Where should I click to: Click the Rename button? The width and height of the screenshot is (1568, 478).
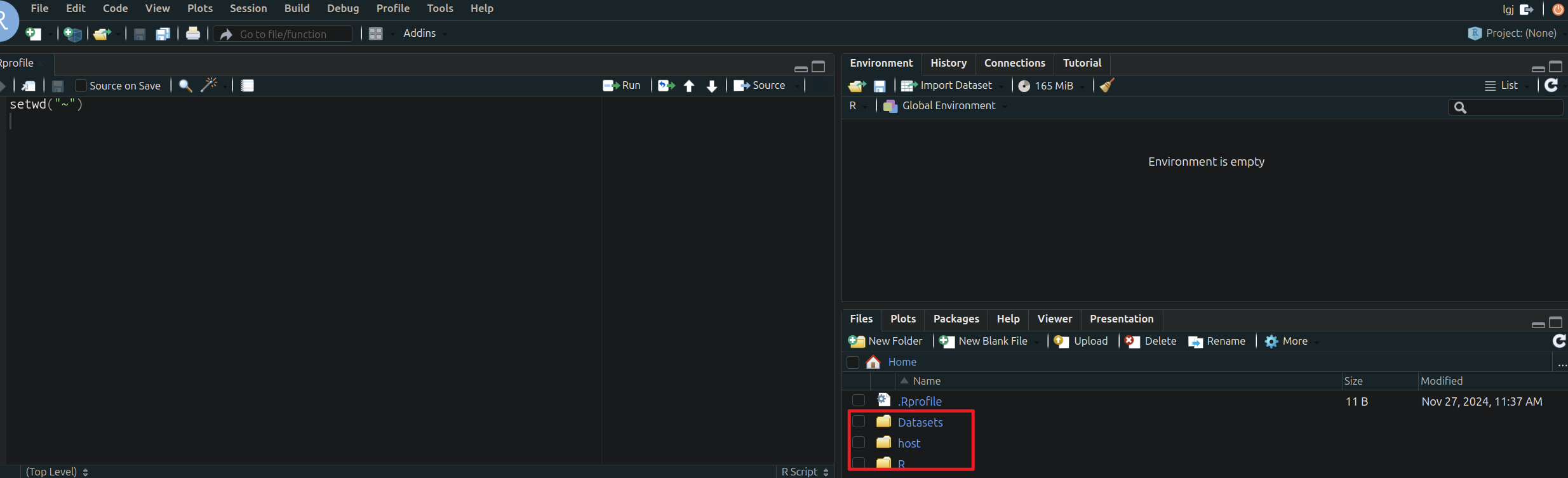pyautogui.click(x=1217, y=342)
